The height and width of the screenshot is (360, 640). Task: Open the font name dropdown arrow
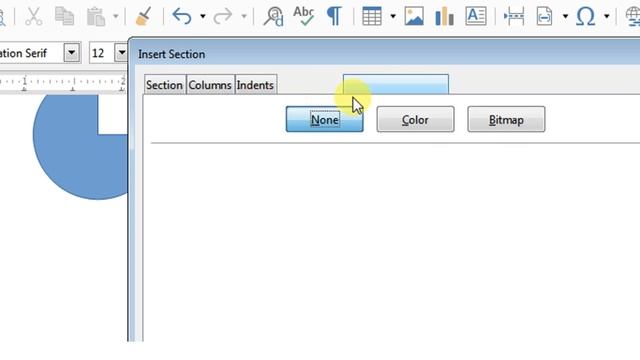(x=72, y=53)
